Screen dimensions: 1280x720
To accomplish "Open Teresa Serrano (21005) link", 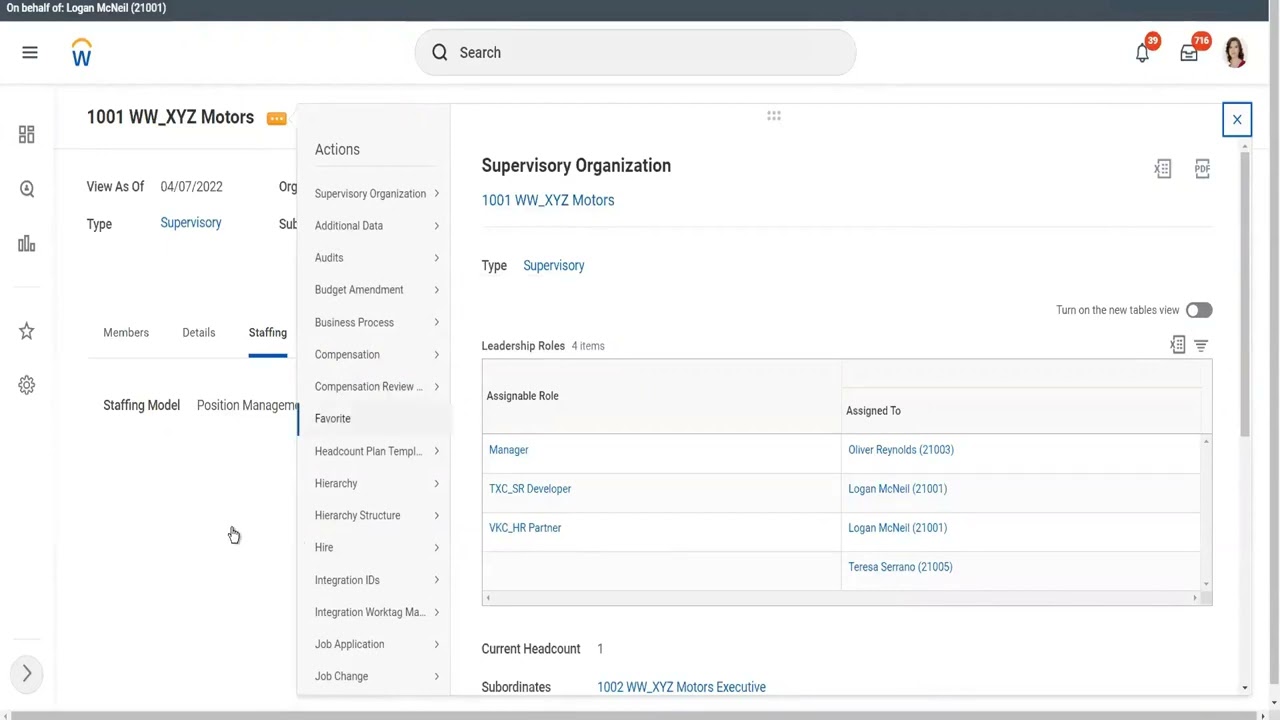I will point(900,567).
